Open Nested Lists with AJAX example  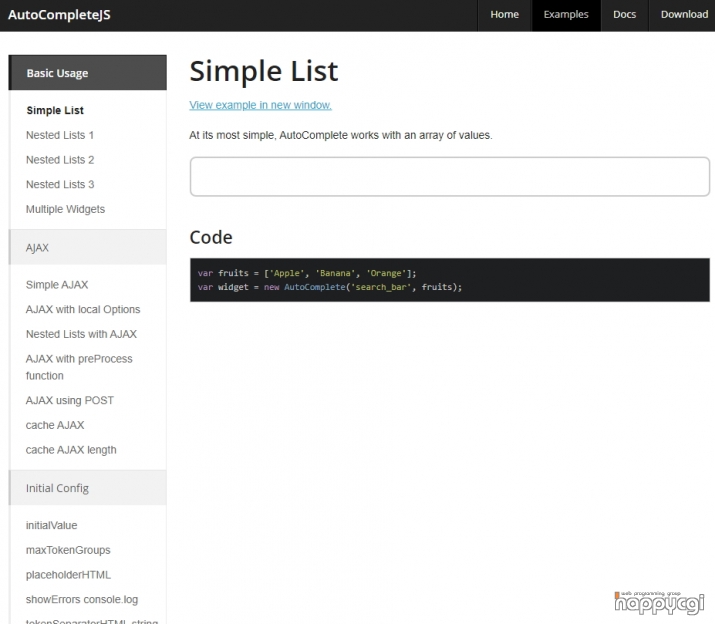click(81, 334)
